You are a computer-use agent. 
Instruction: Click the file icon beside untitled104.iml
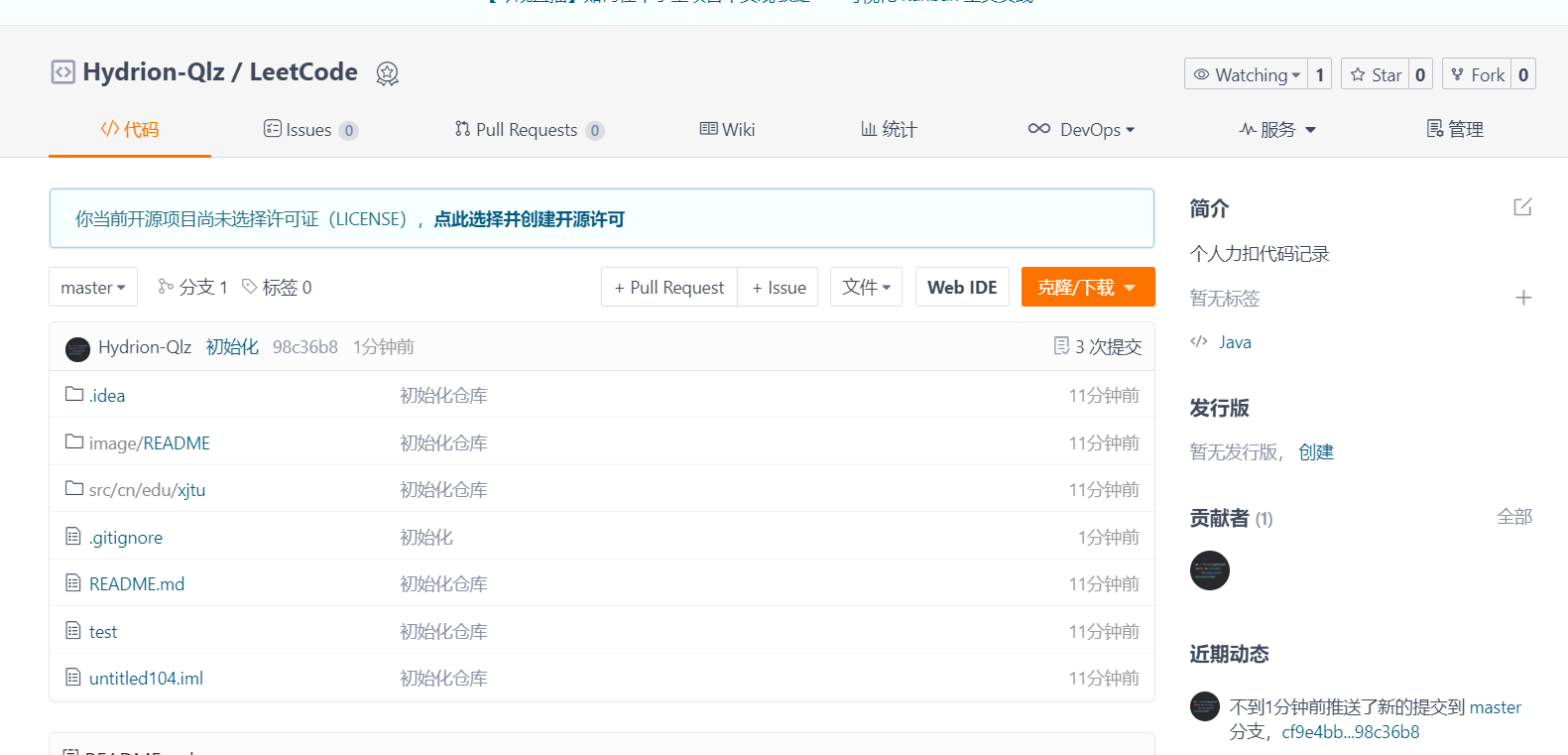coord(73,677)
